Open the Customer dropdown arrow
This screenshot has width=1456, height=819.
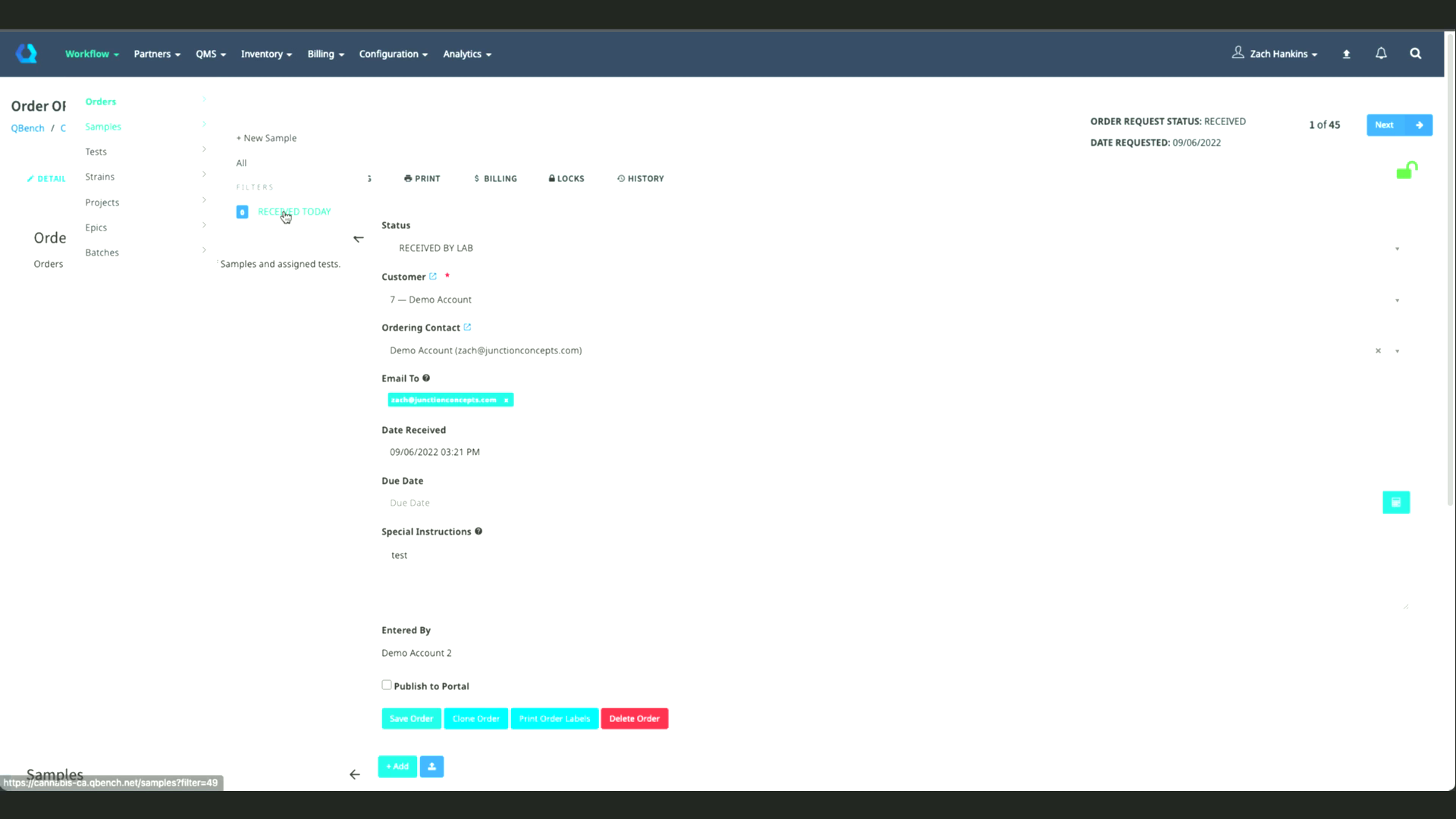(x=1397, y=300)
